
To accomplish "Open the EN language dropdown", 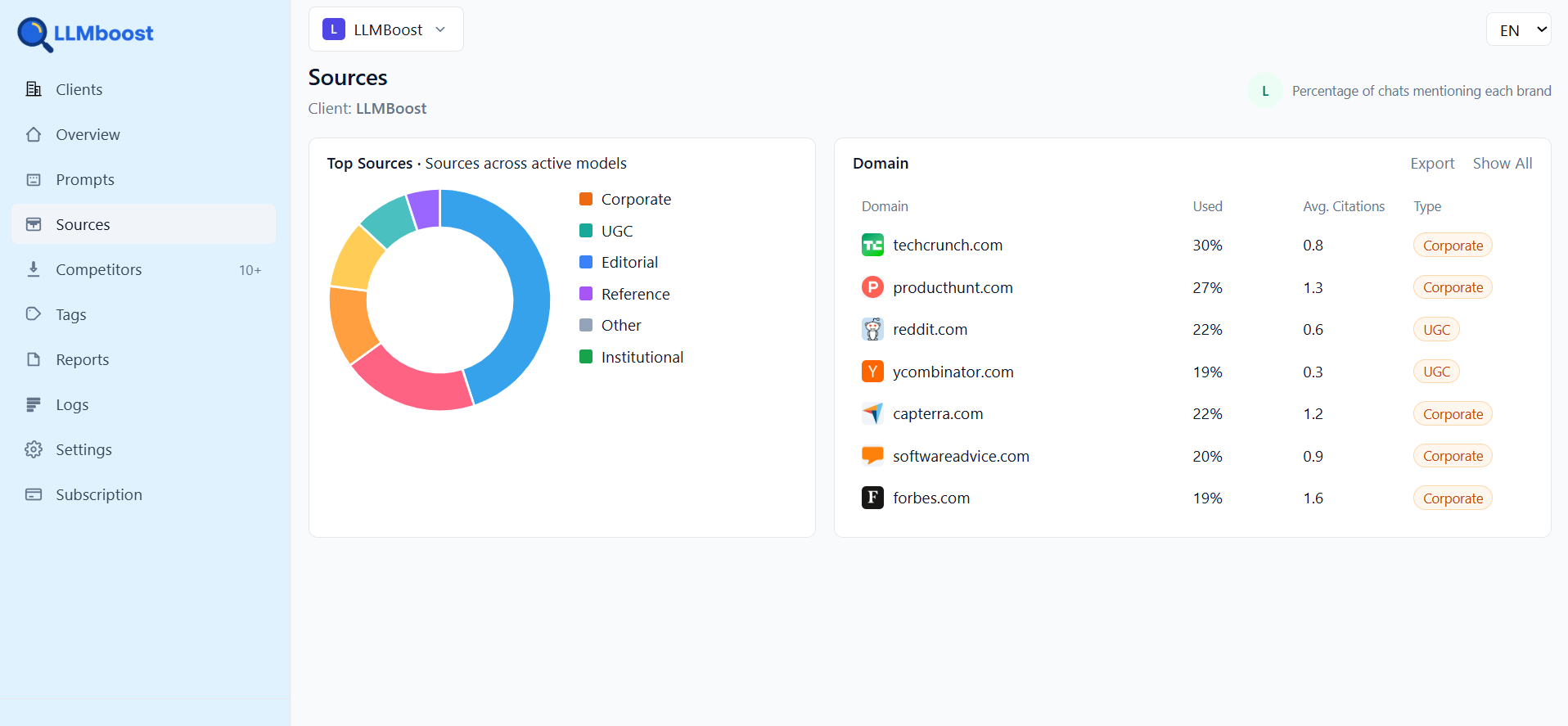I will pyautogui.click(x=1518, y=29).
